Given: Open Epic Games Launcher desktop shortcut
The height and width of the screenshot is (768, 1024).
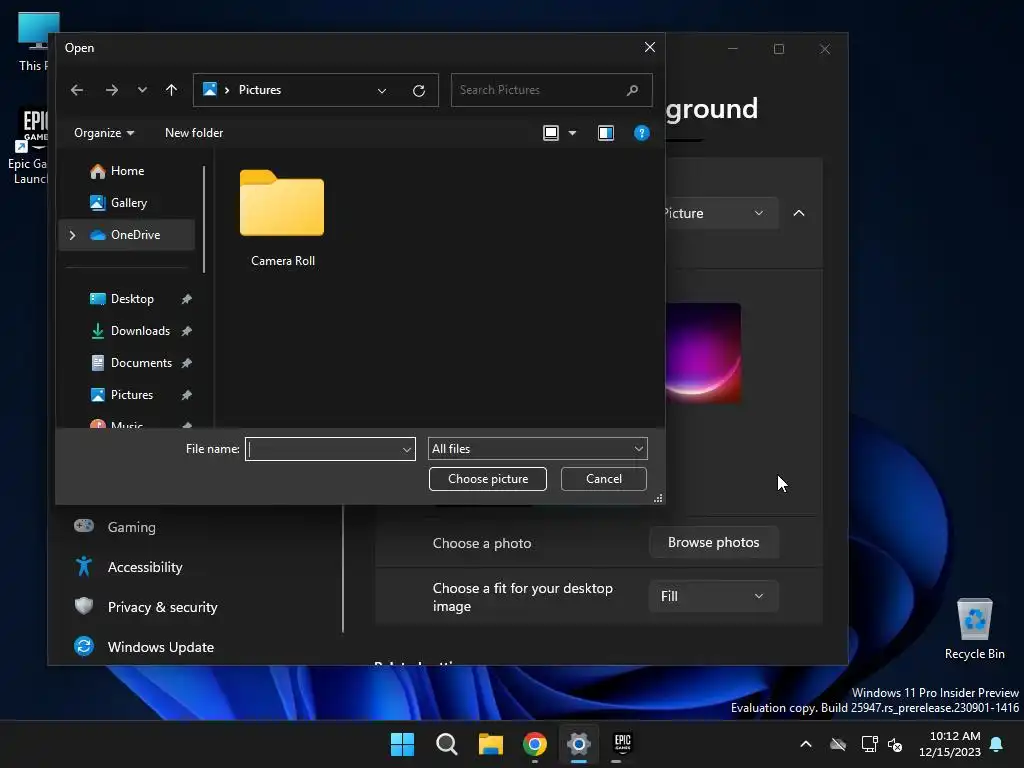Looking at the screenshot, I should pos(27,148).
